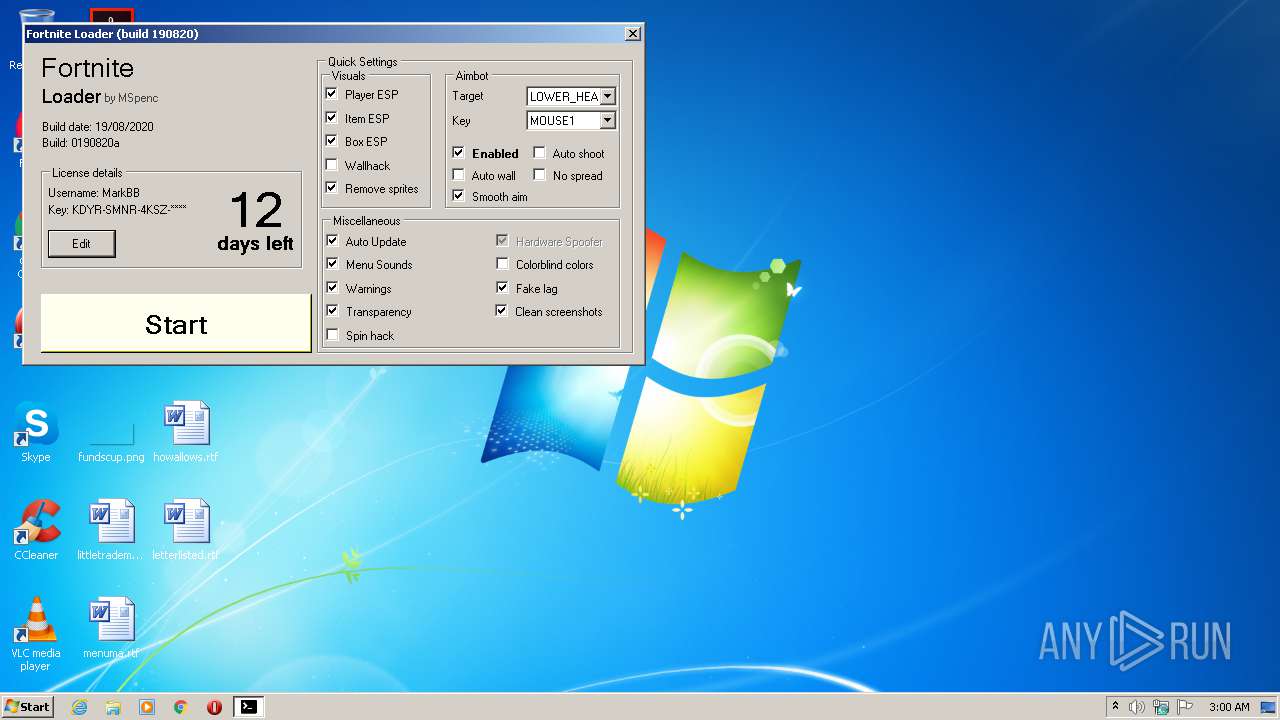Screen dimensions: 1280x720
Task: Enable the Spin hack checkbox
Action: pos(332,335)
